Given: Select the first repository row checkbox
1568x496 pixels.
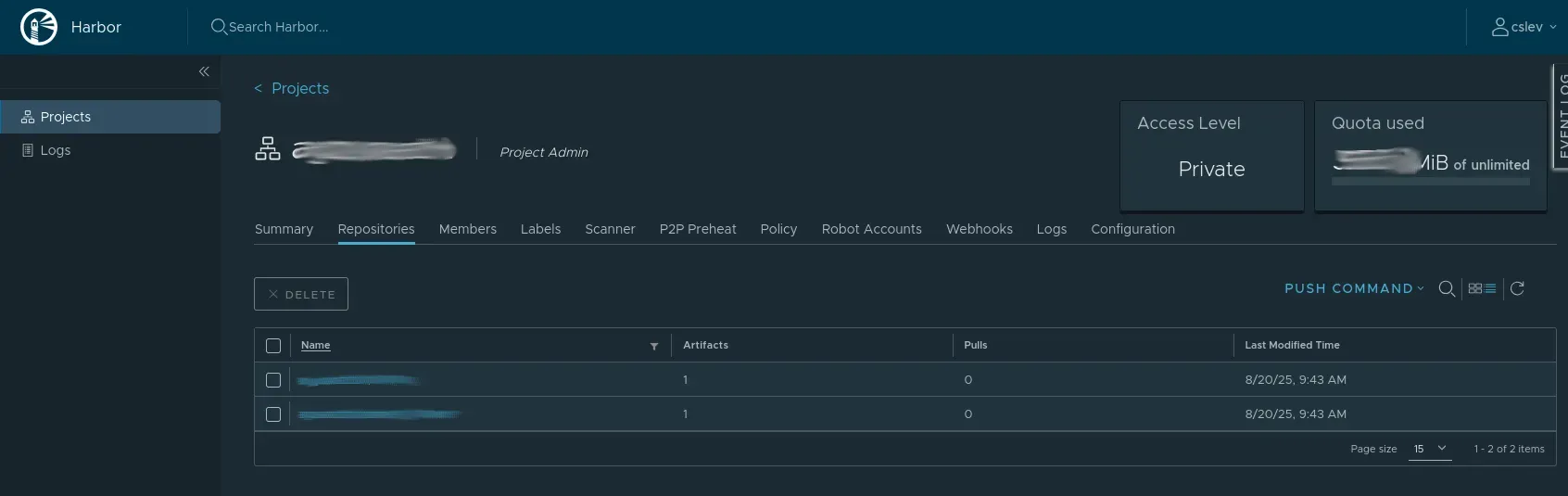Looking at the screenshot, I should (x=273, y=380).
